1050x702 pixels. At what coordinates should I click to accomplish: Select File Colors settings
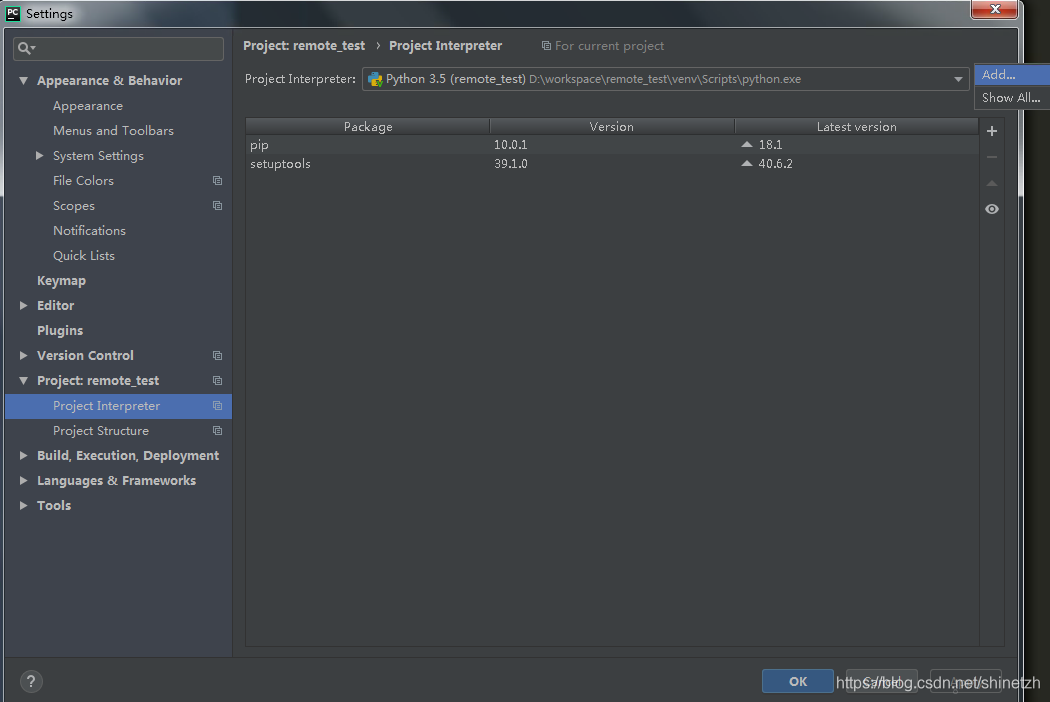coord(83,181)
